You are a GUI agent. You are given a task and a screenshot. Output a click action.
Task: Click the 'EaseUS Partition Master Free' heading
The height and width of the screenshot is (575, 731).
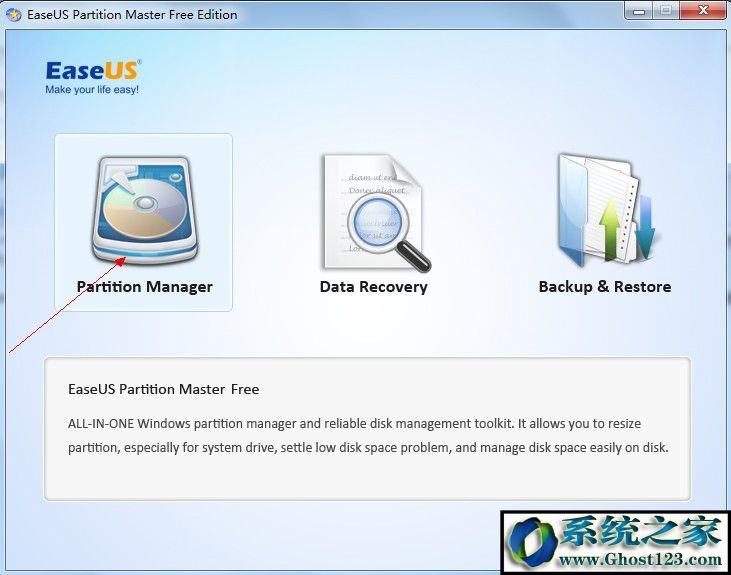pos(164,389)
